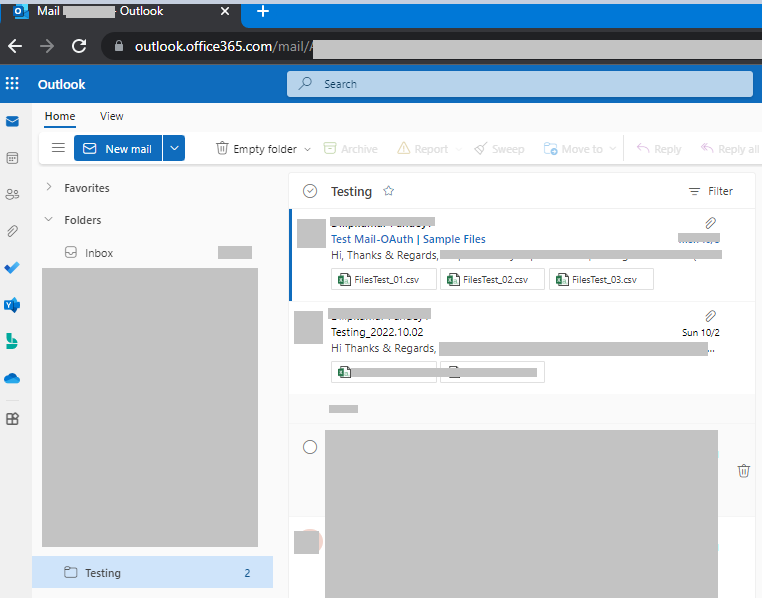Click the address bar lock icon
This screenshot has width=762, height=598.
119,46
